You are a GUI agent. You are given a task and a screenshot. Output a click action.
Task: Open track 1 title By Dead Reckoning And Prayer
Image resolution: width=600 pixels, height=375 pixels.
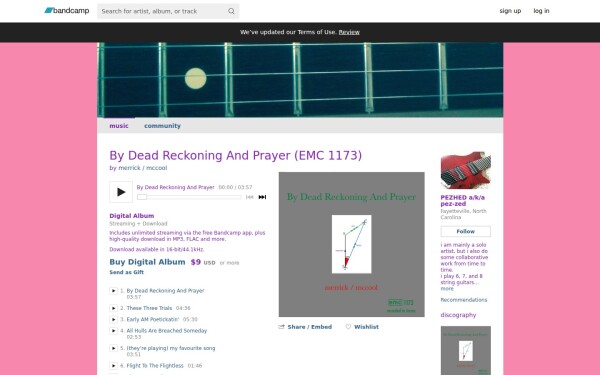coord(165,291)
